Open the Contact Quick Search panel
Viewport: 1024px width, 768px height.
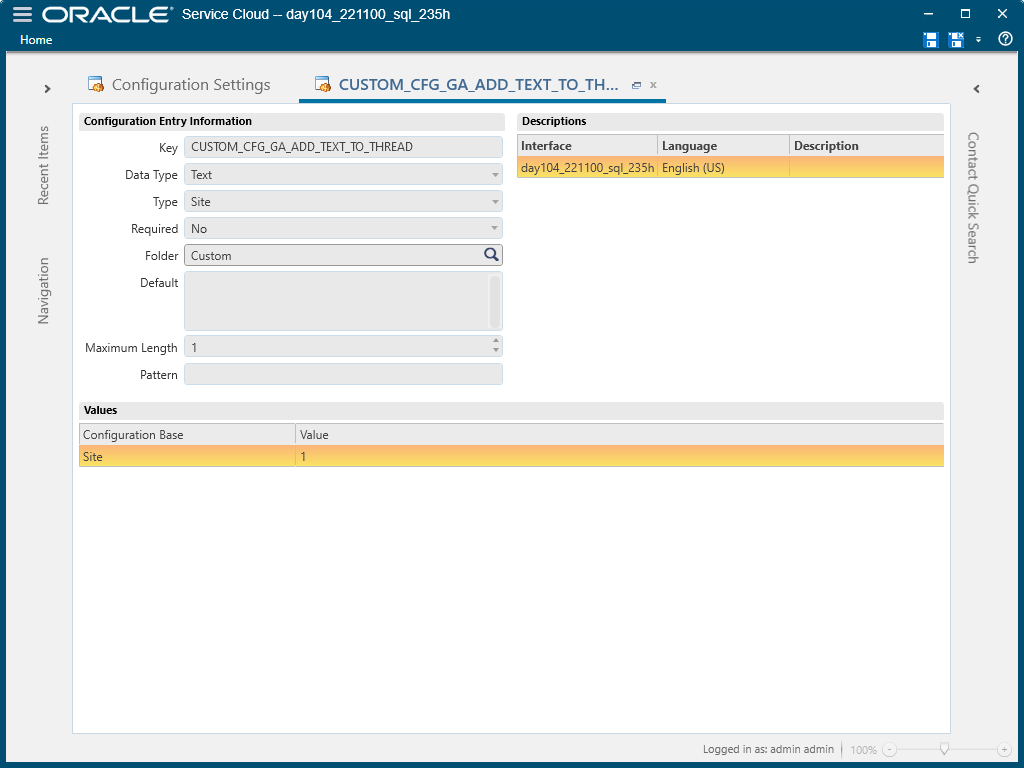coord(973,198)
